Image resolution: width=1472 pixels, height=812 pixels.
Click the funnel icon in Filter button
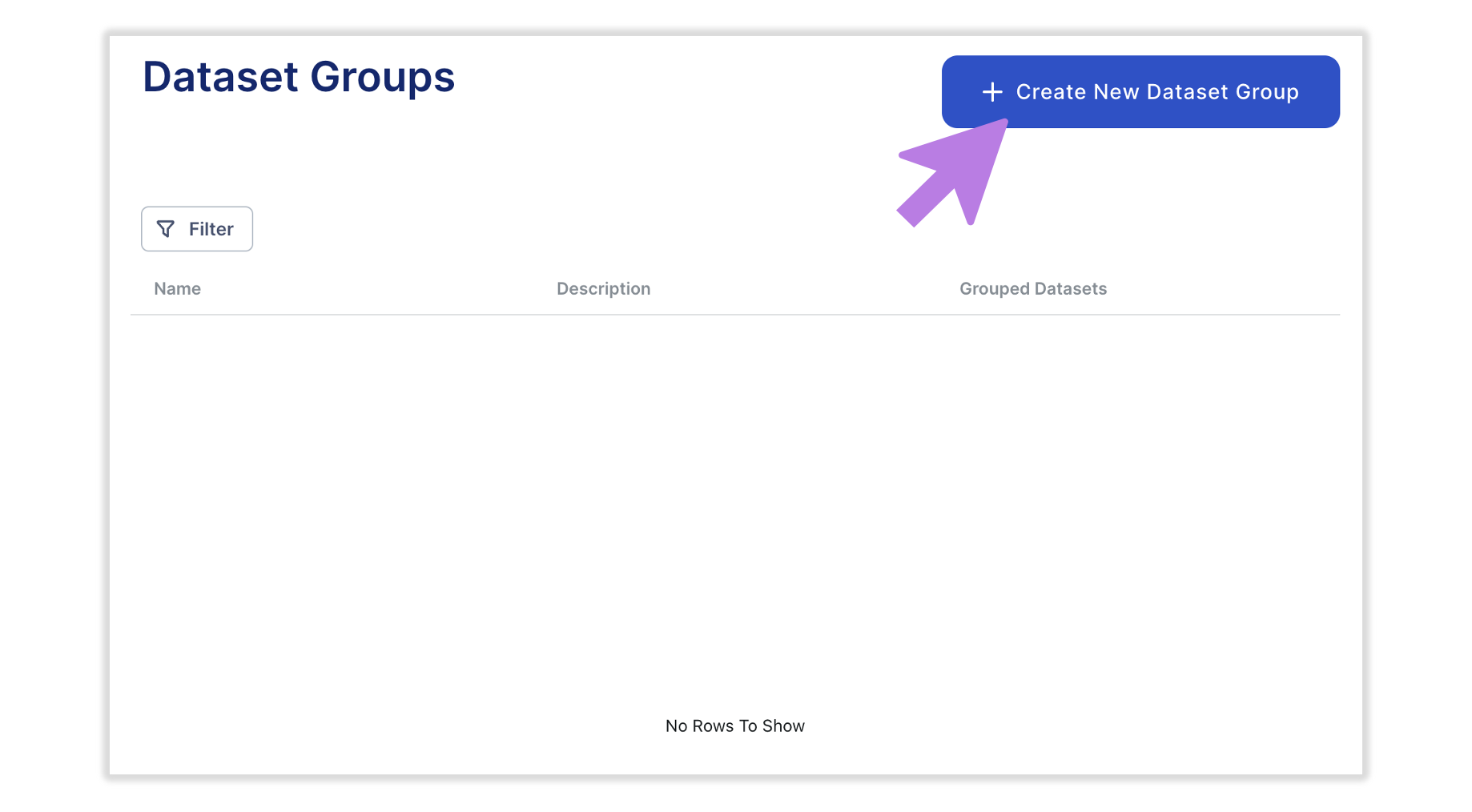click(166, 229)
